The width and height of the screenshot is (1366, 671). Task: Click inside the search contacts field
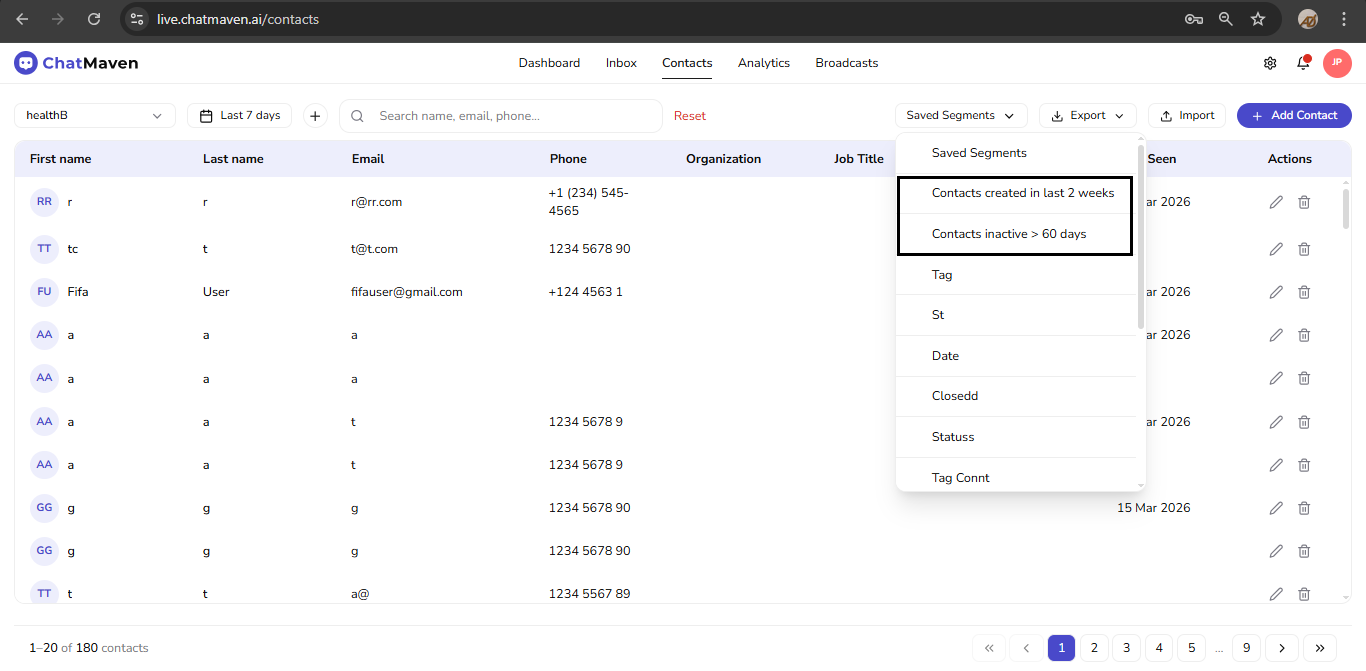pyautogui.click(x=500, y=115)
